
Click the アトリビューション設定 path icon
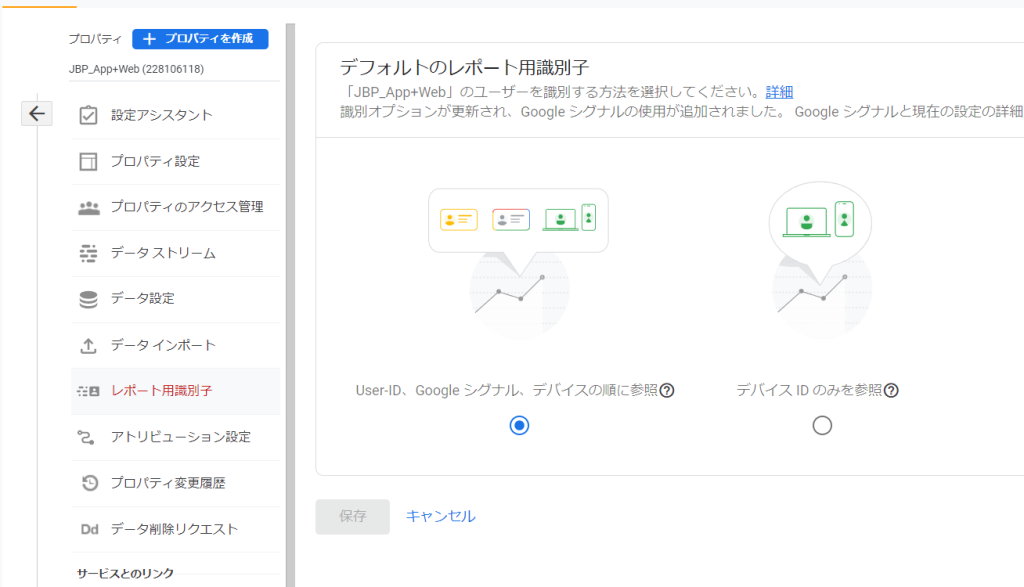(x=86, y=437)
